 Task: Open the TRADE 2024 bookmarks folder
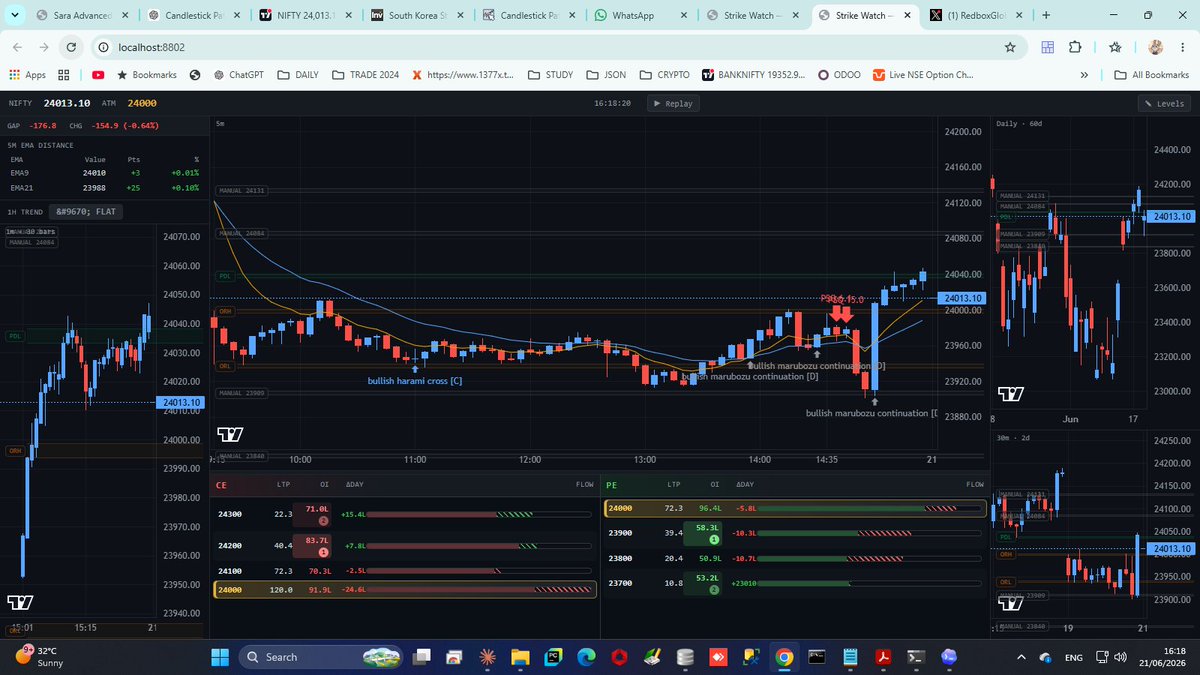point(365,75)
